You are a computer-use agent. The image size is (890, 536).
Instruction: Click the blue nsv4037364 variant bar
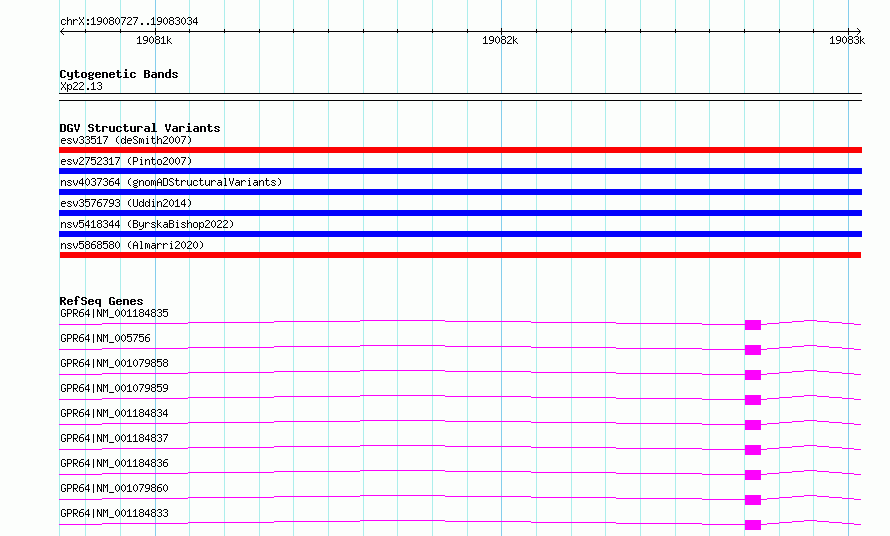[x=460, y=192]
